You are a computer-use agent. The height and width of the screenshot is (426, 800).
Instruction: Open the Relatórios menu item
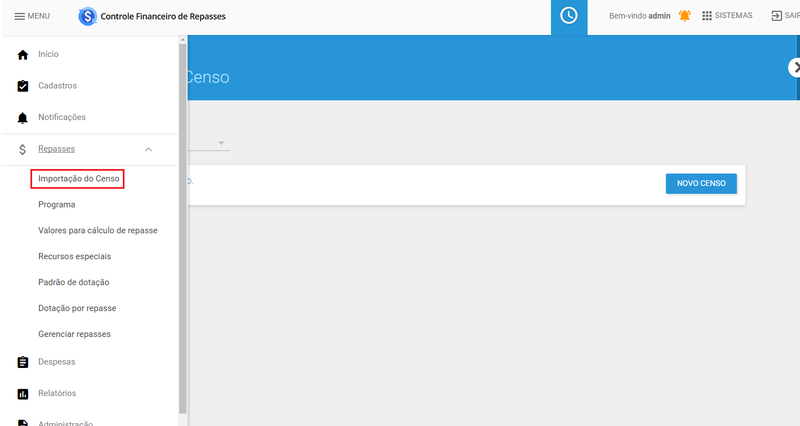pyautogui.click(x=57, y=393)
